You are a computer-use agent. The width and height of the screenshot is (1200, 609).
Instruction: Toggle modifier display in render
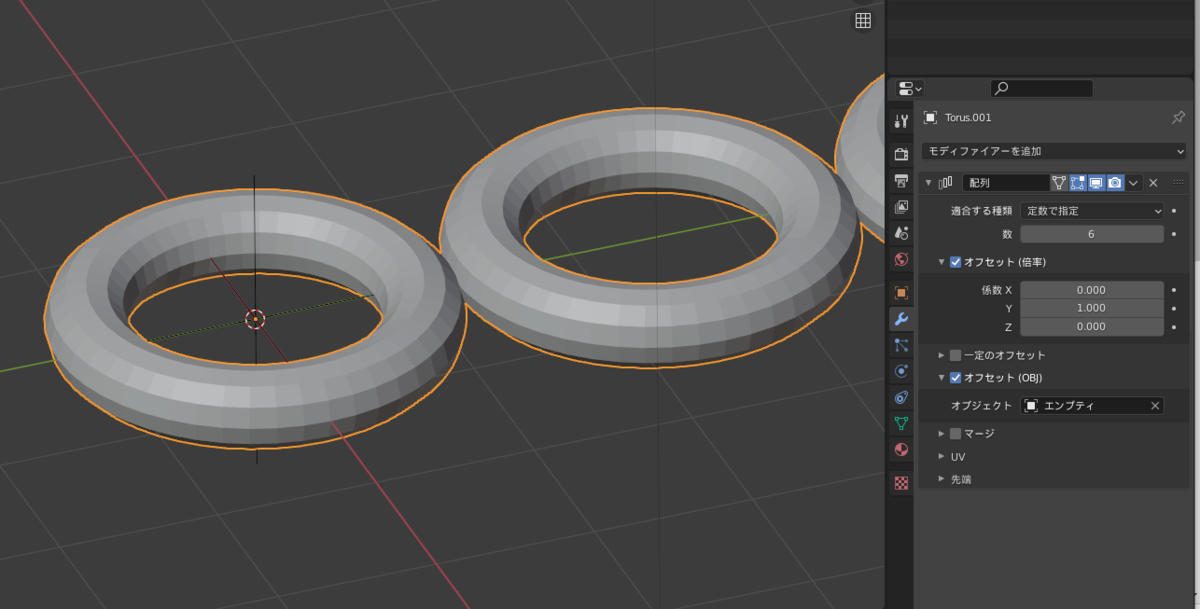click(1115, 183)
